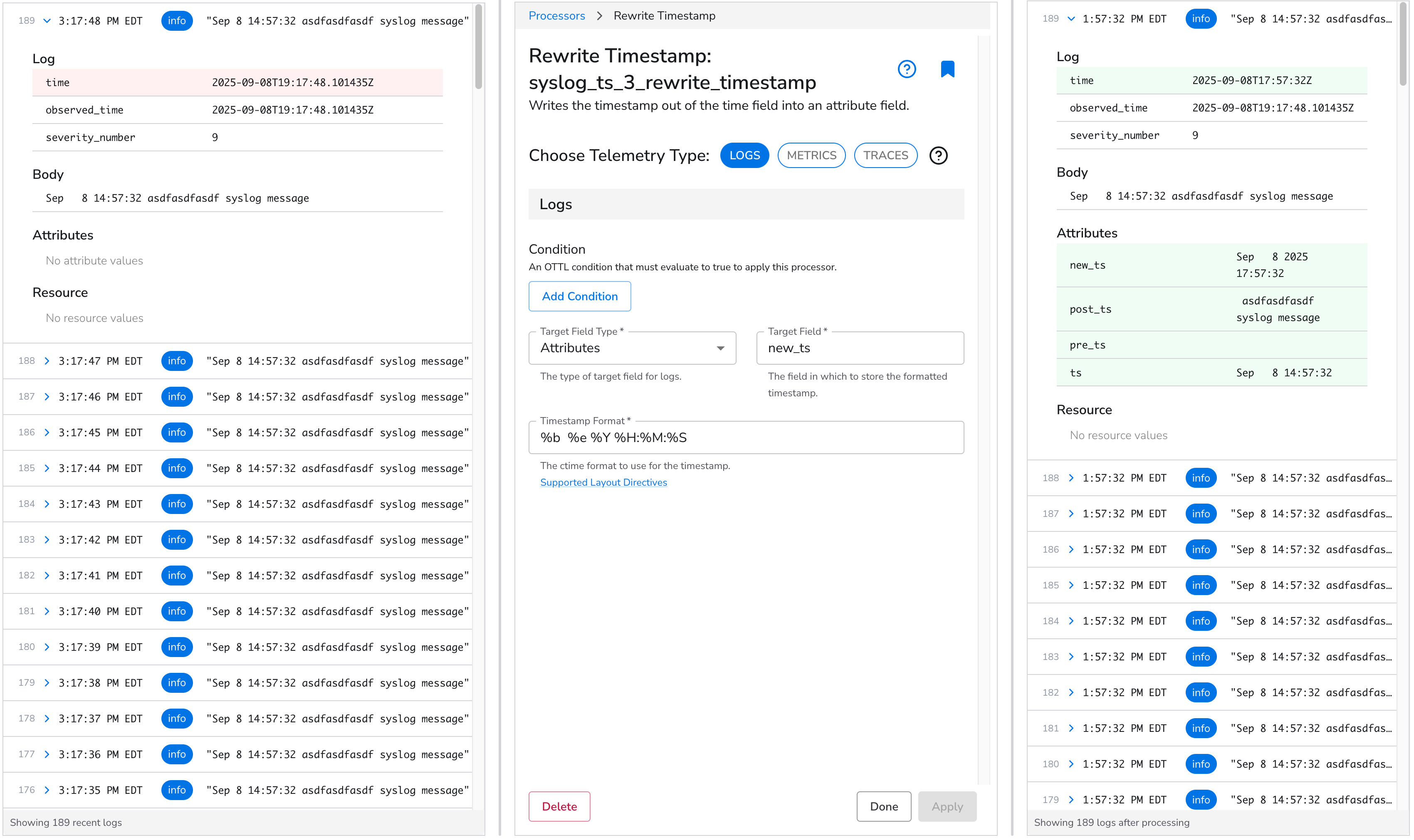Open Supported Layout Directives link
This screenshot has width=1414, height=840.
point(603,482)
